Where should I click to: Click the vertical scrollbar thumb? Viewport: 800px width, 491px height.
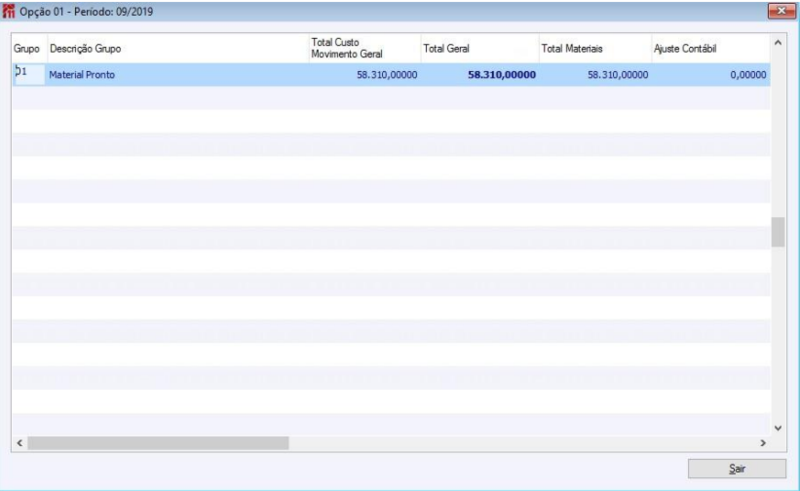[778, 232]
